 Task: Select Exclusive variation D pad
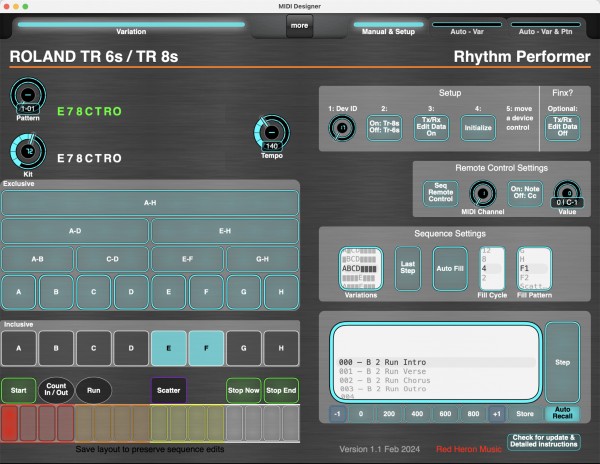point(131,292)
